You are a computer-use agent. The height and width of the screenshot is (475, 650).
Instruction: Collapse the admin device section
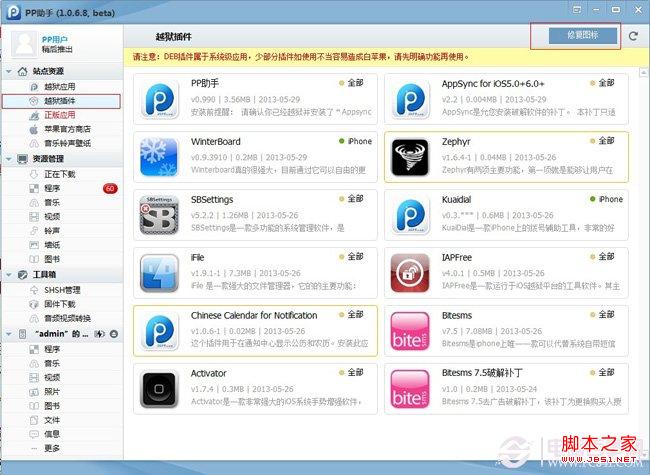[9, 334]
